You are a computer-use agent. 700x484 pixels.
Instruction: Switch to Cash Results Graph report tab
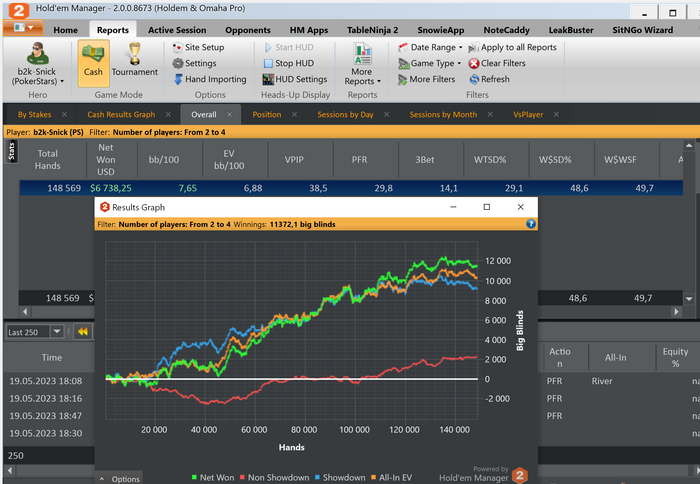coord(121,115)
